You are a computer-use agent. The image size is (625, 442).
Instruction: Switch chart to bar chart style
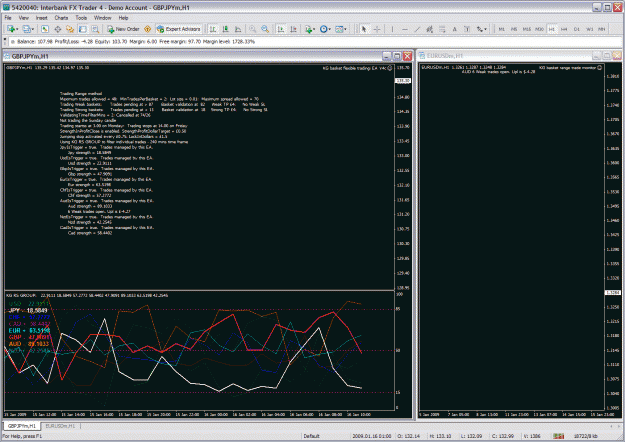(213, 29)
